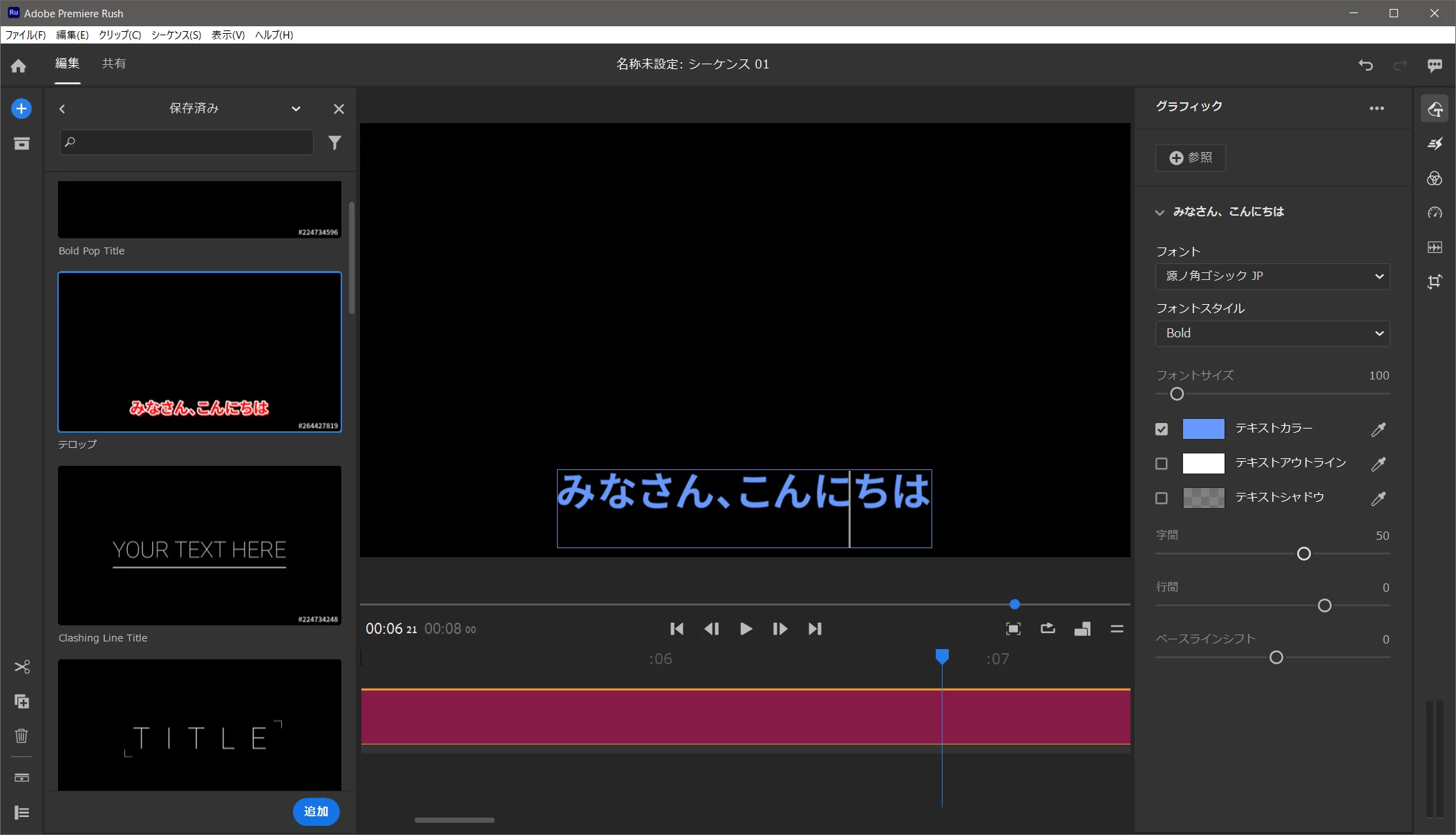Click the 参照 browse button

pyautogui.click(x=1191, y=158)
